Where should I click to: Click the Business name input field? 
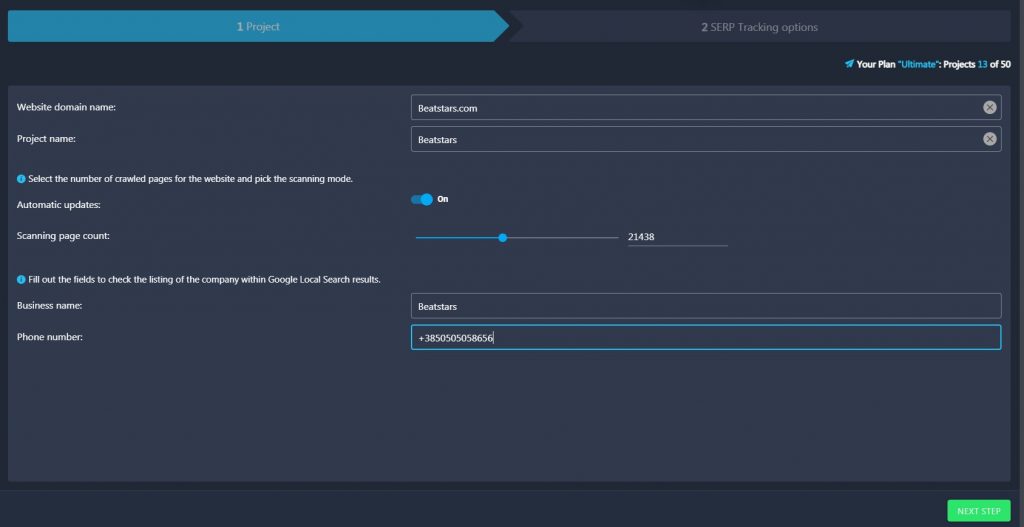(x=706, y=306)
